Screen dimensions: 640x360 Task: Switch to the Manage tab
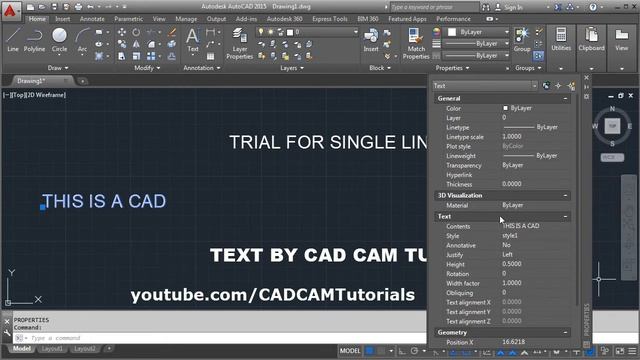click(186, 19)
